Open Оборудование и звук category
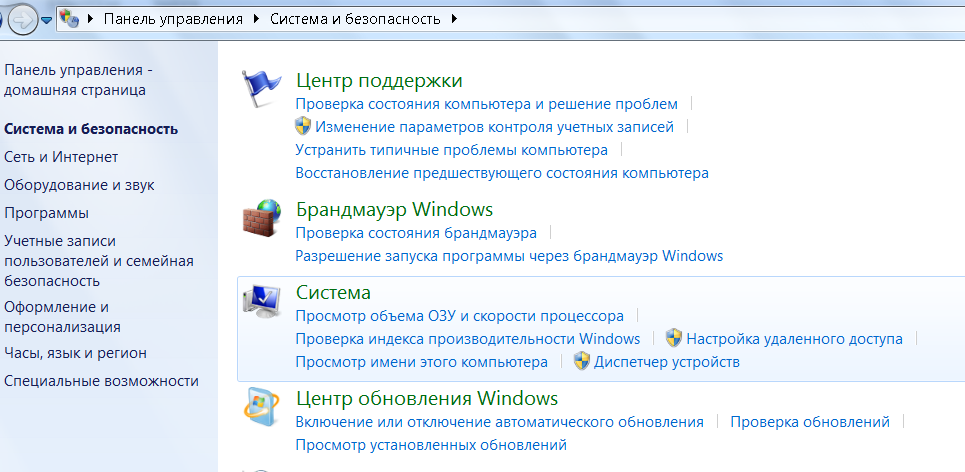 tap(79, 185)
